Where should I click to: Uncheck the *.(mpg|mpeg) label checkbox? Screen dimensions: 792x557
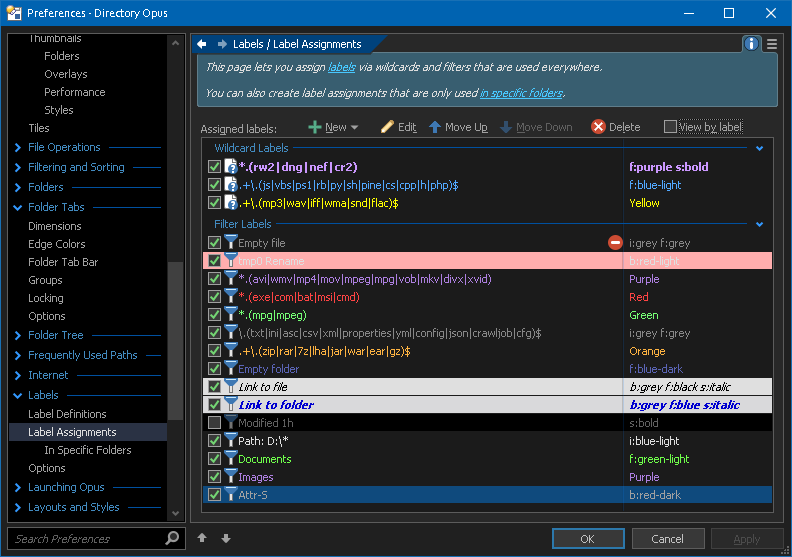[214, 315]
